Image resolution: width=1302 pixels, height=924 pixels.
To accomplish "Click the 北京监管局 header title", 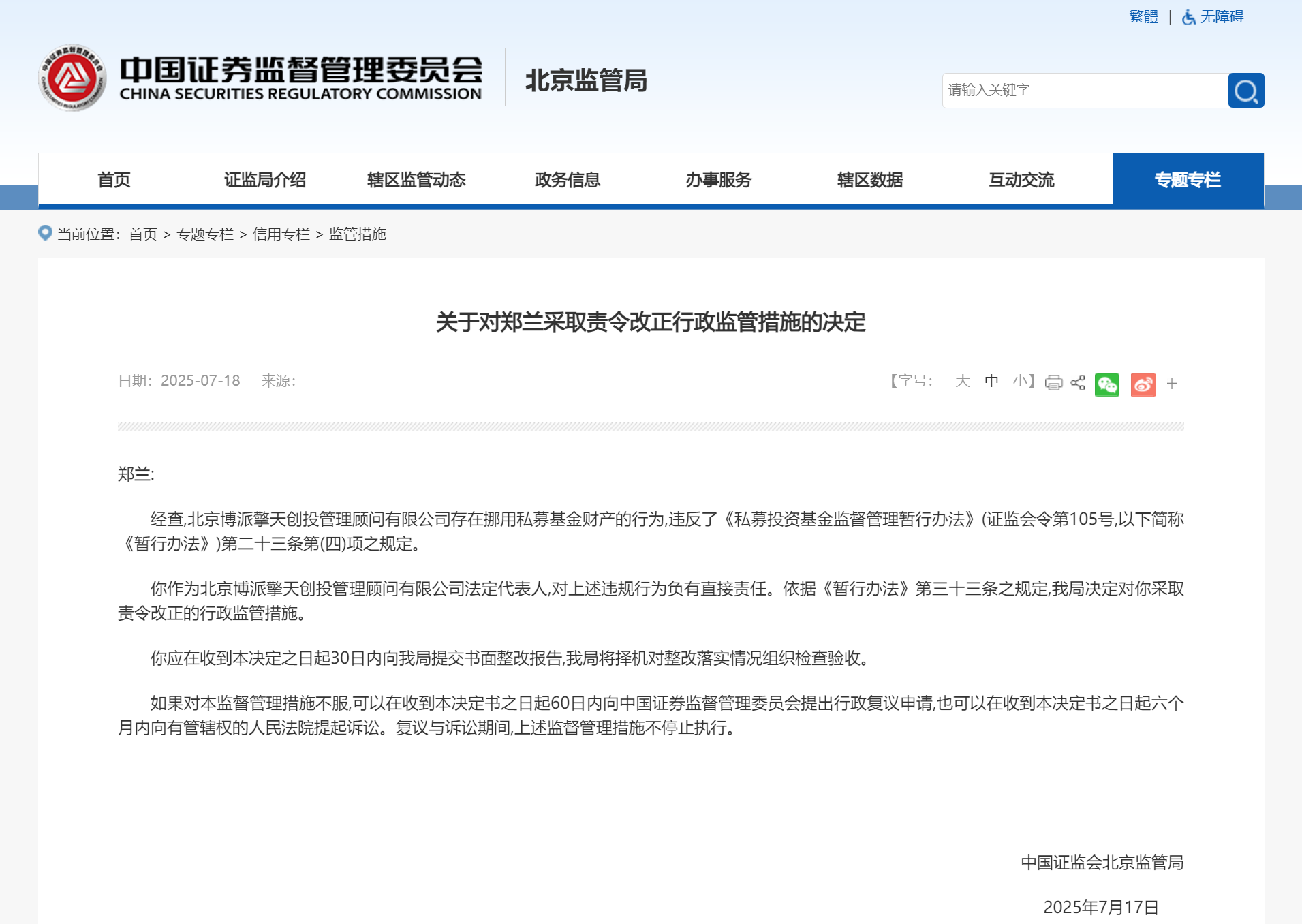I will coord(586,80).
